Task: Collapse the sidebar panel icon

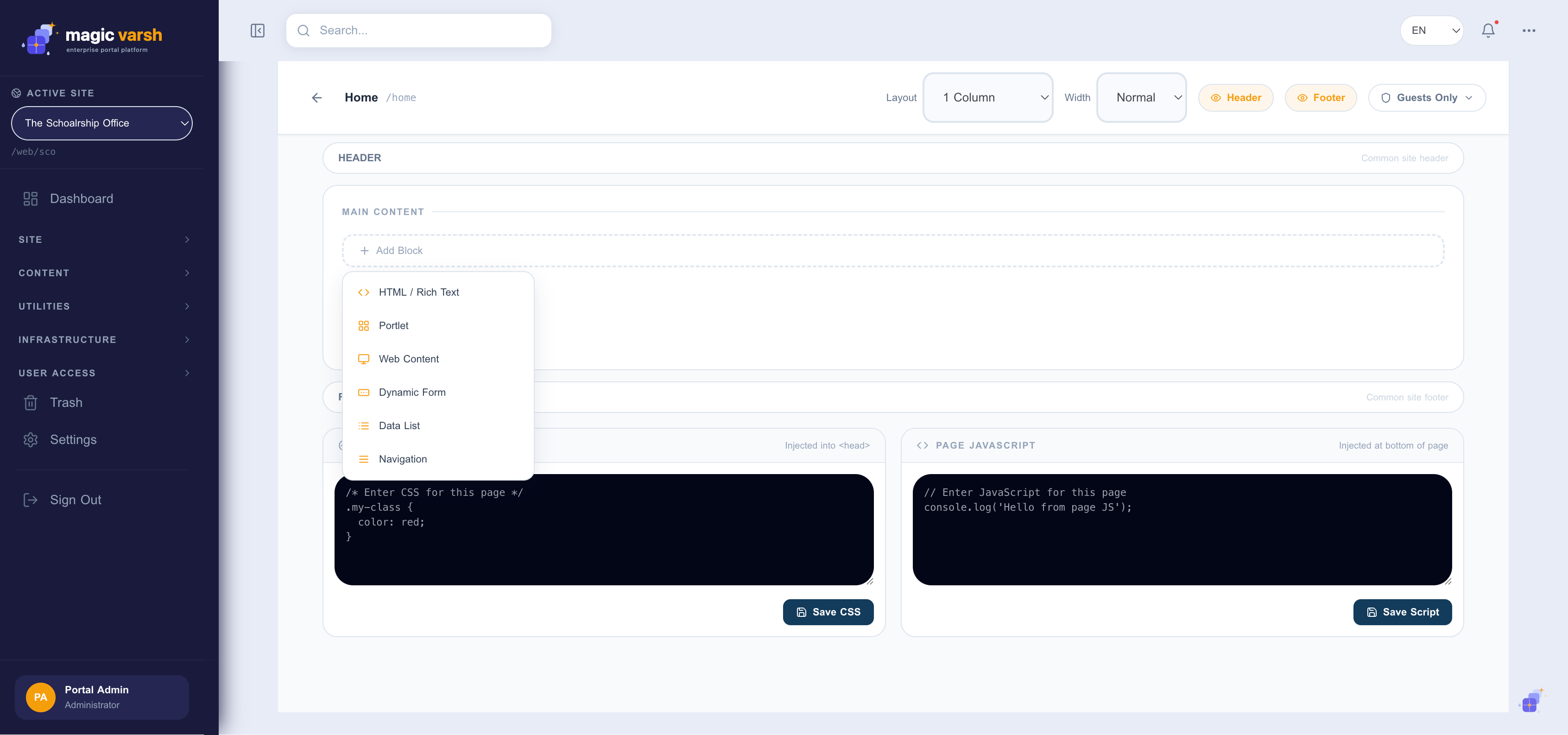Action: coord(258,31)
